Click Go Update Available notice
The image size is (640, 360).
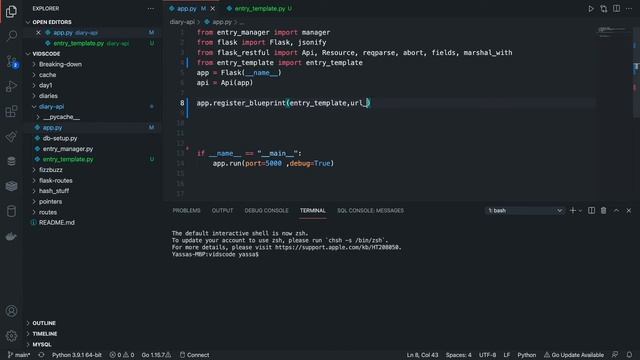[573, 355]
